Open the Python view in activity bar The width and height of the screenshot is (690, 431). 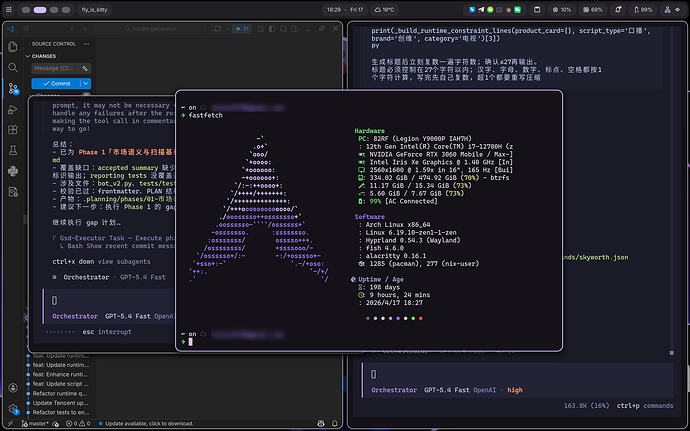point(13,171)
